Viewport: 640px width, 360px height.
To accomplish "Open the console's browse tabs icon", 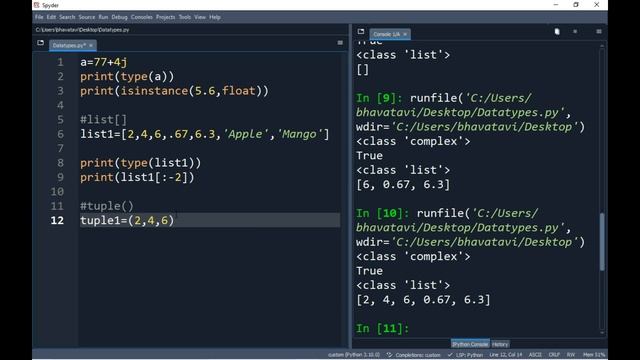I will [361, 31].
